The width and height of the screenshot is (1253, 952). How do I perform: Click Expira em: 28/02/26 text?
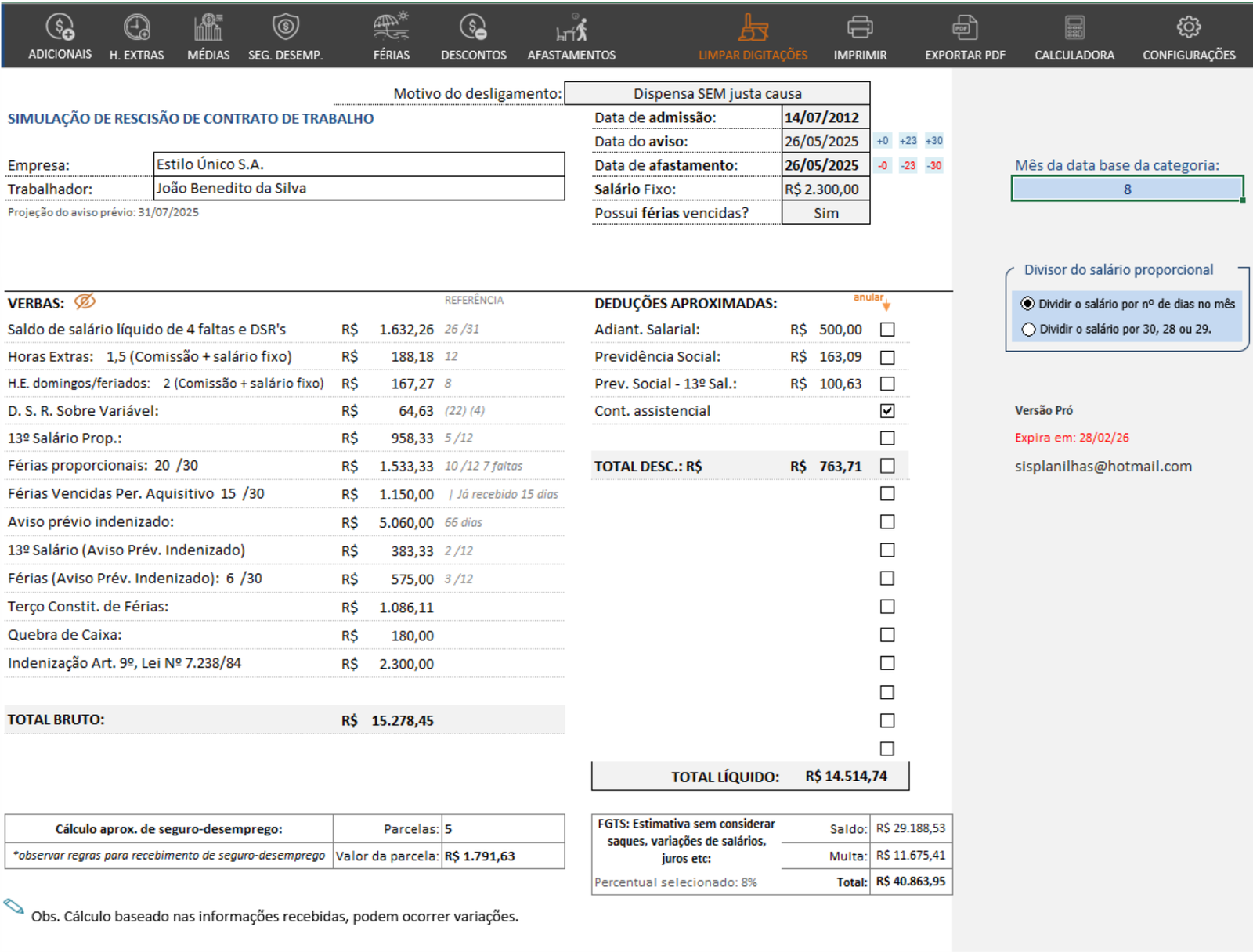tap(1072, 438)
